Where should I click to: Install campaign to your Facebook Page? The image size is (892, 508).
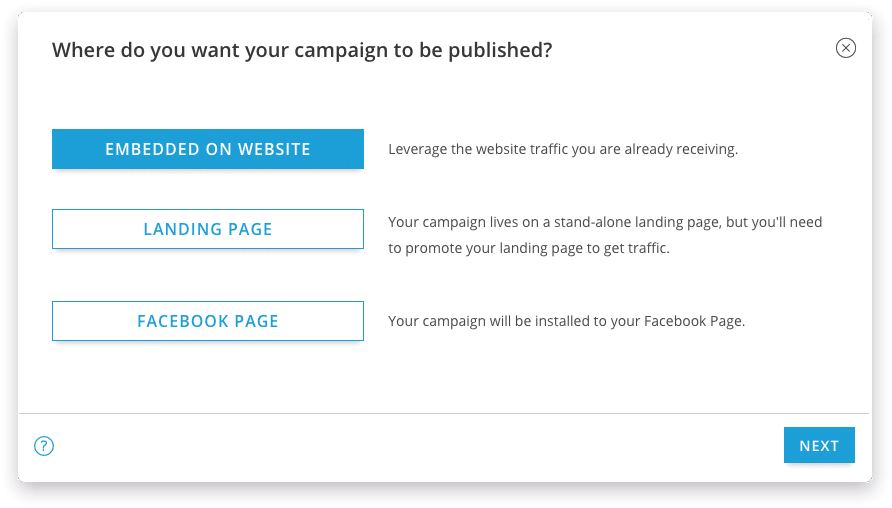click(208, 321)
